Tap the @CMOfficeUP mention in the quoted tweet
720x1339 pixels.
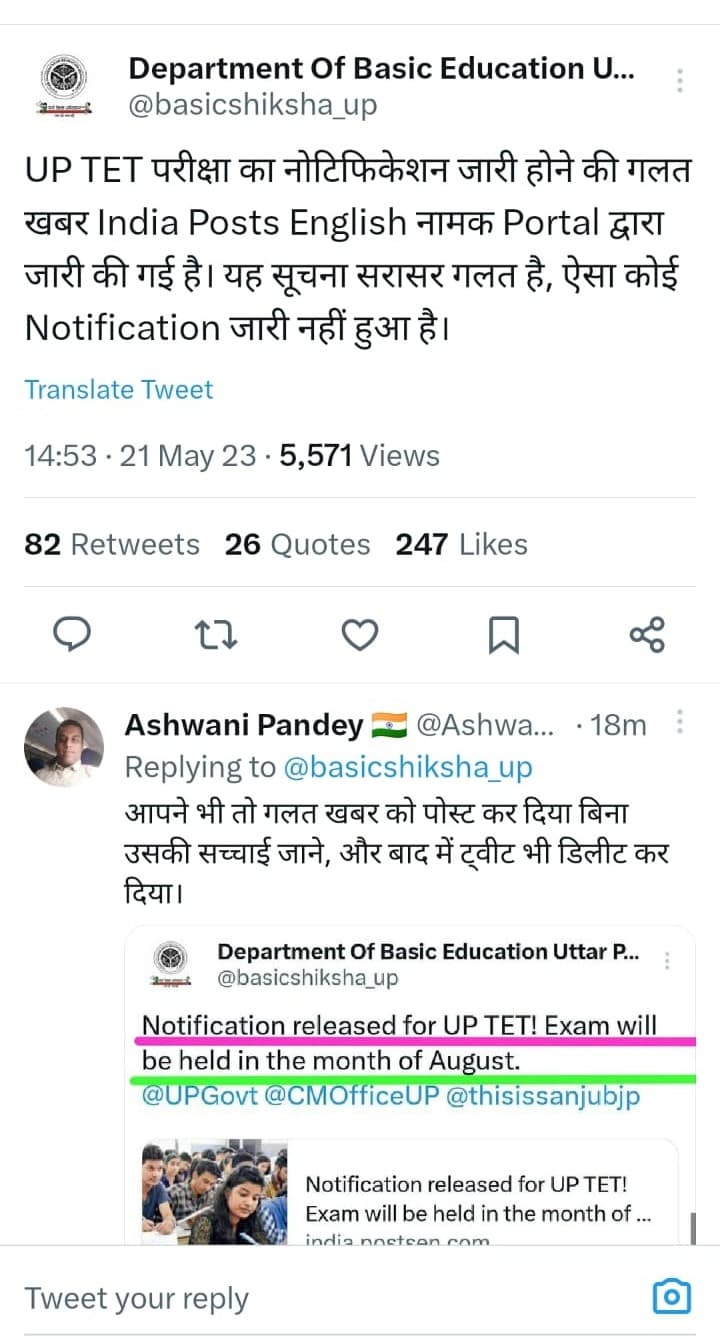[351, 1096]
